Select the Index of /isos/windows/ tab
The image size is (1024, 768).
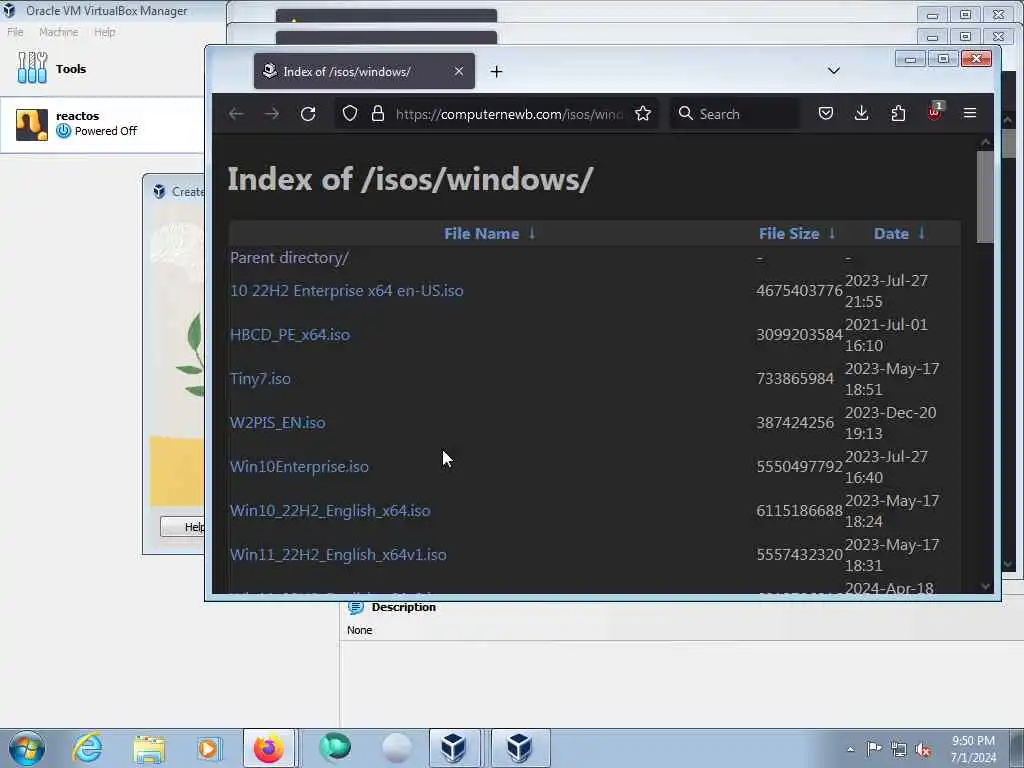(x=364, y=71)
